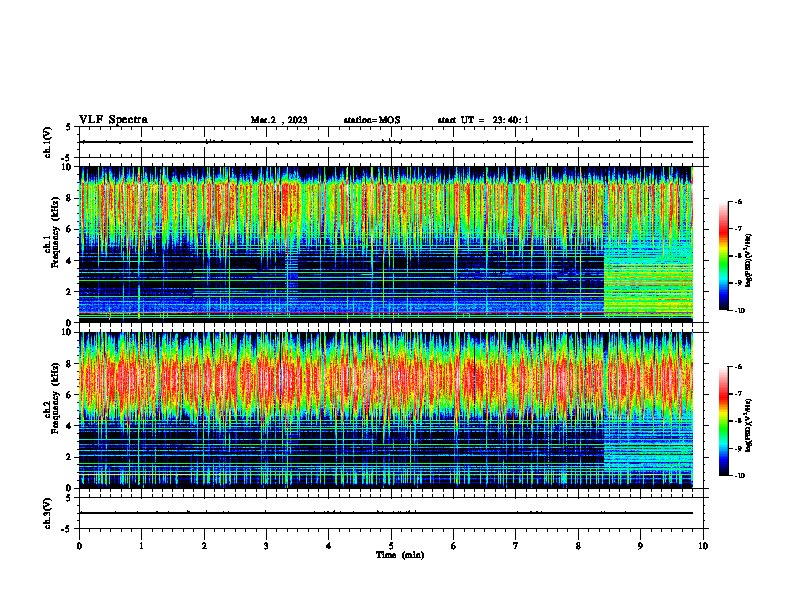Click the "VLF Spectra" plot title

pyautogui.click(x=113, y=120)
